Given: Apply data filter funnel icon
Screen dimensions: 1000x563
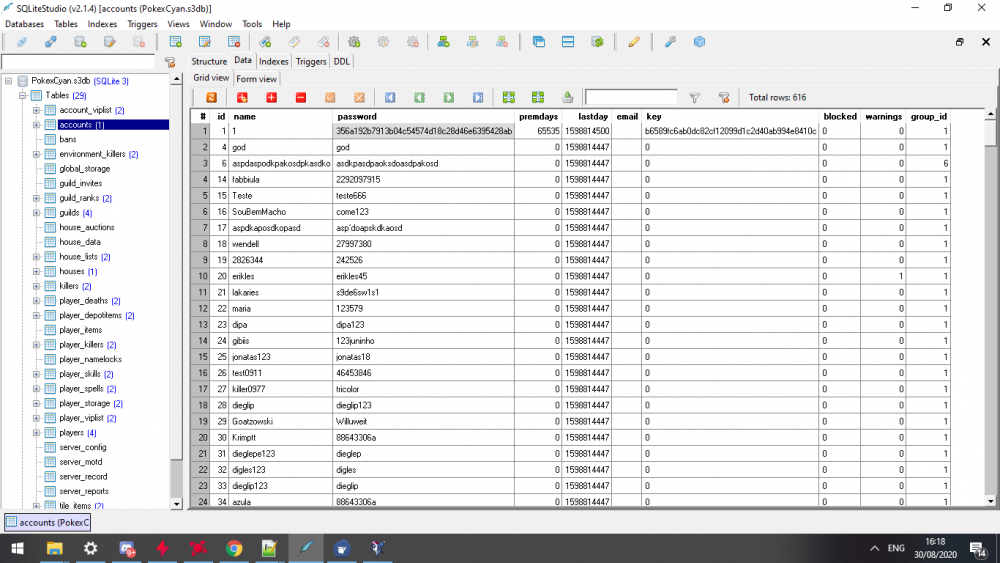Looking at the screenshot, I should click(x=695, y=98).
